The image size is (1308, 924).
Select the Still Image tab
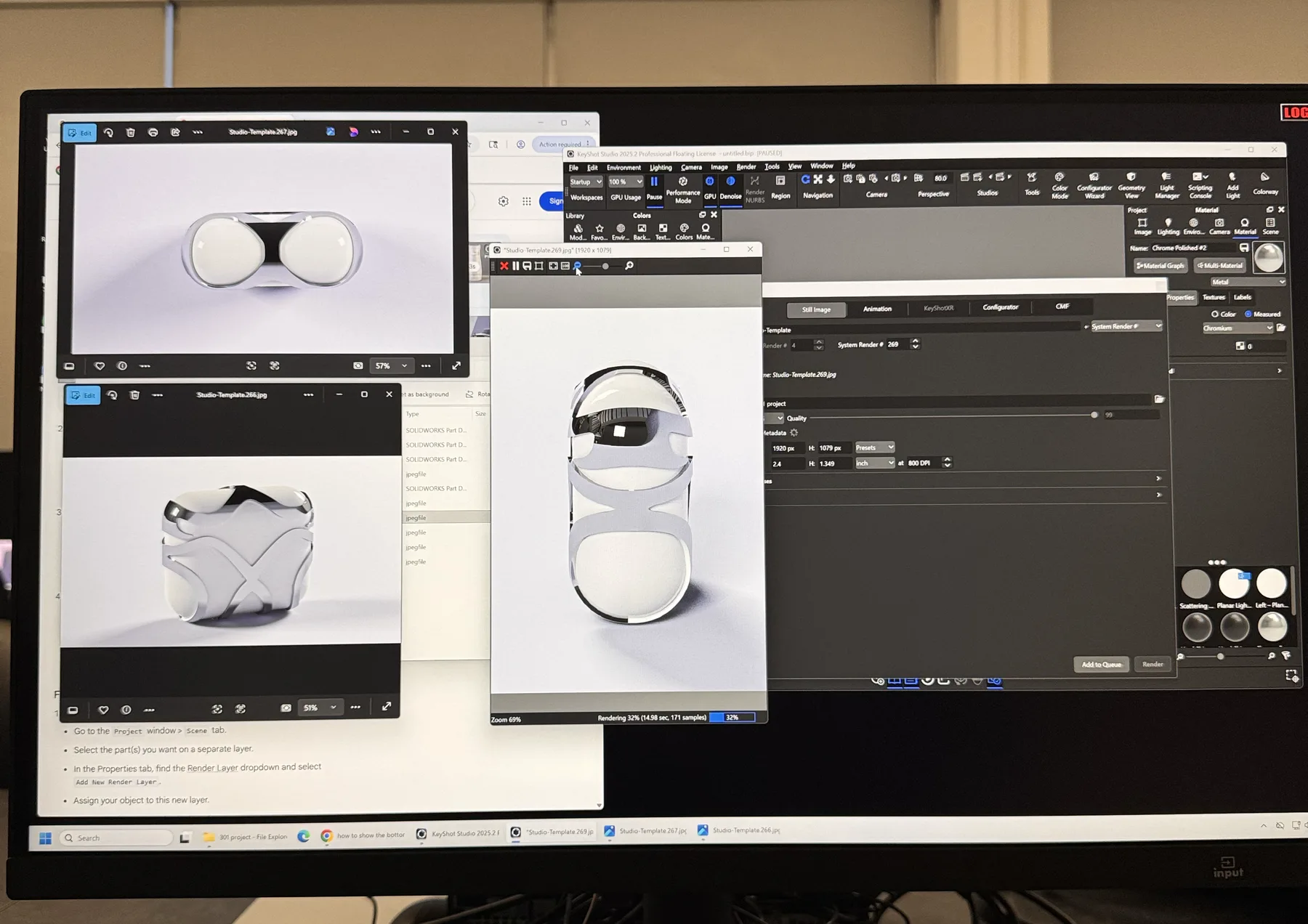[x=816, y=309]
